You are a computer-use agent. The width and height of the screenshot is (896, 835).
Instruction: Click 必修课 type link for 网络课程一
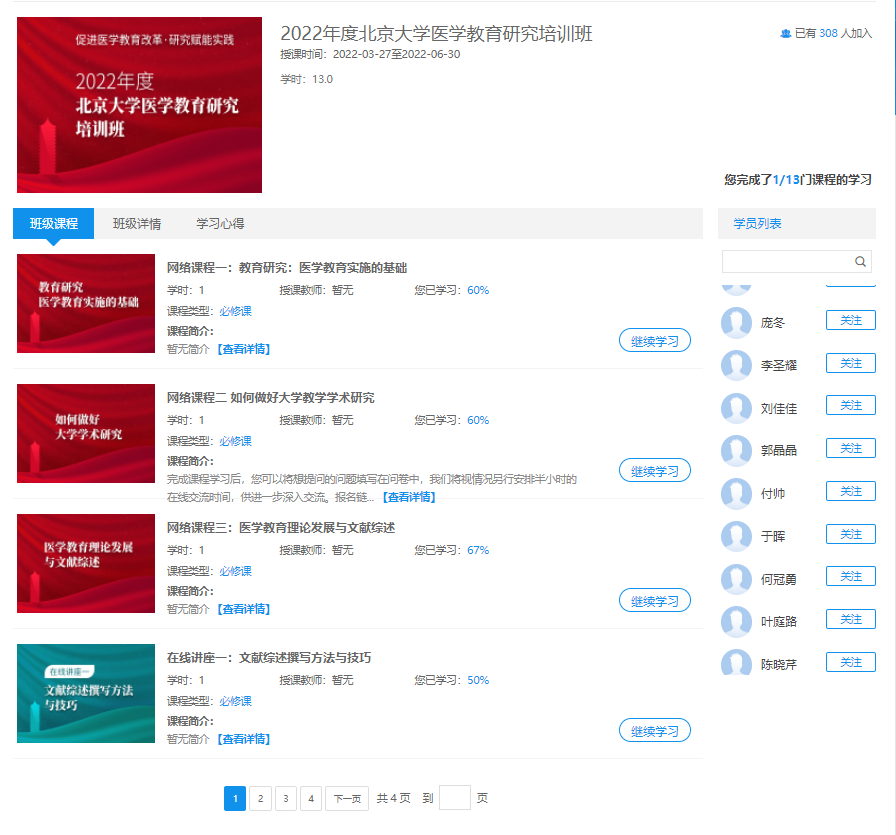pos(235,311)
